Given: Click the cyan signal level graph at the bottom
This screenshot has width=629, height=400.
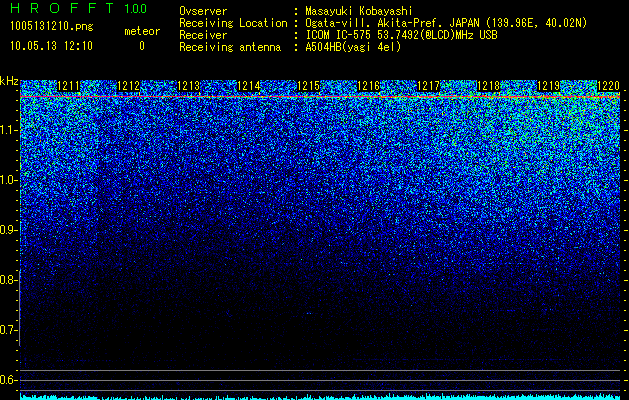Looking at the screenshot, I should click(x=320, y=397).
